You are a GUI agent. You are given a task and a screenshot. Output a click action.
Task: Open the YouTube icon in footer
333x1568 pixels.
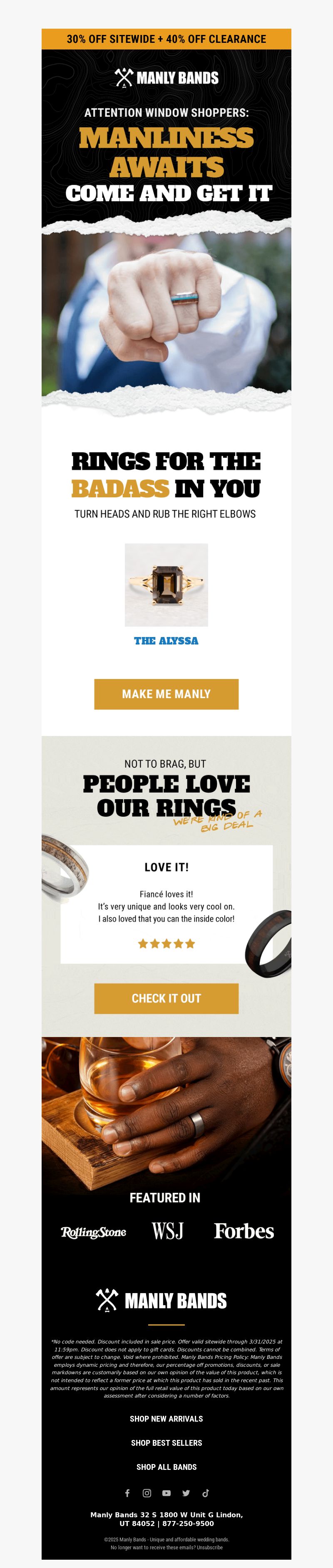pyautogui.click(x=166, y=1492)
